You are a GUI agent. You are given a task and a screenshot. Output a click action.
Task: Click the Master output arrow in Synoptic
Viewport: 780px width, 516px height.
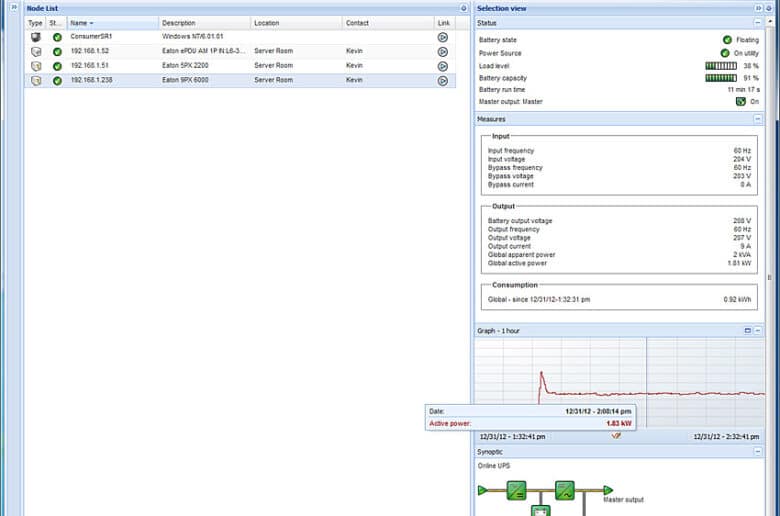[608, 491]
